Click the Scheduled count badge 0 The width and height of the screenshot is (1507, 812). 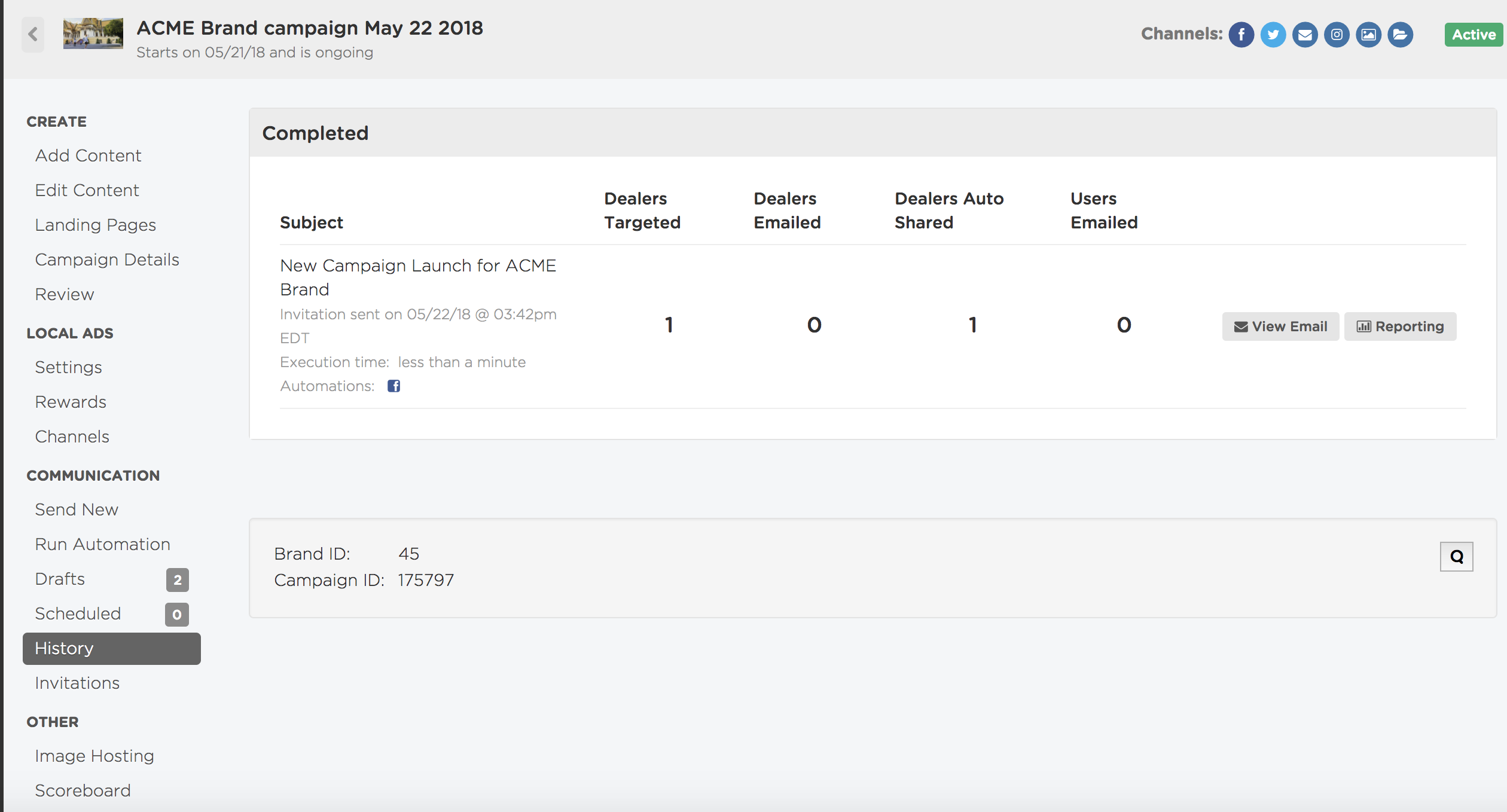pyautogui.click(x=177, y=615)
